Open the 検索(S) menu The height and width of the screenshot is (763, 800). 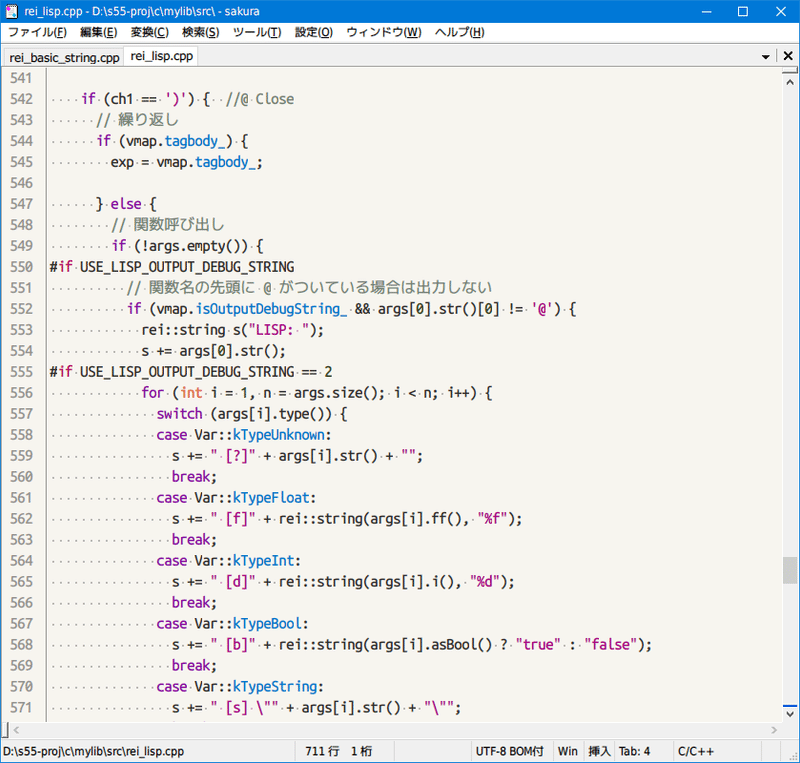tap(201, 32)
